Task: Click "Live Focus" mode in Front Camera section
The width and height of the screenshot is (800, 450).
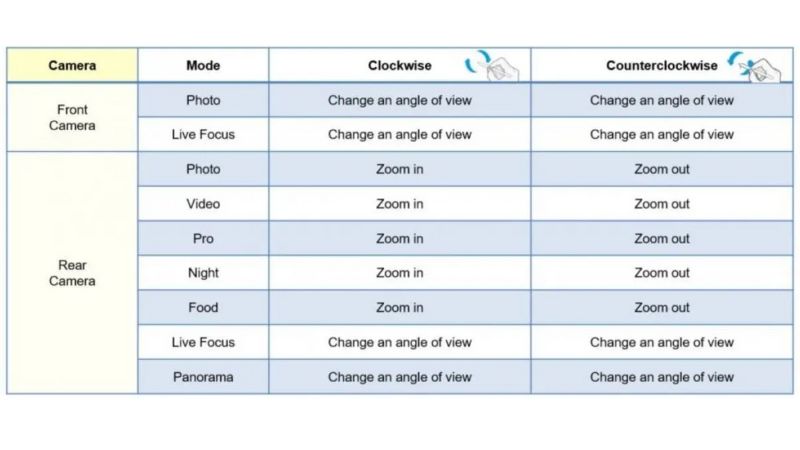Action: (203, 135)
